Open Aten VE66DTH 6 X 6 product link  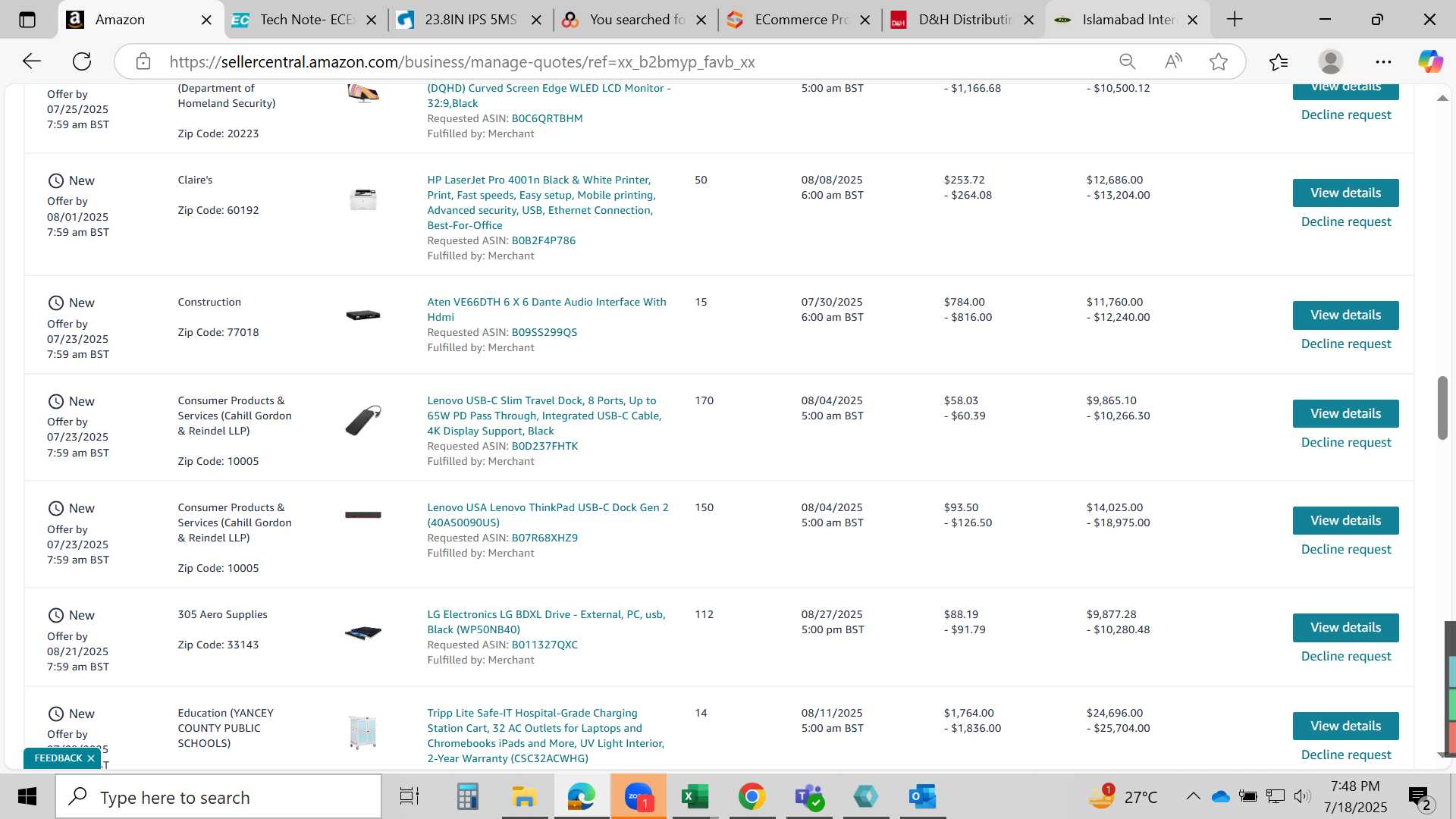[x=547, y=309]
